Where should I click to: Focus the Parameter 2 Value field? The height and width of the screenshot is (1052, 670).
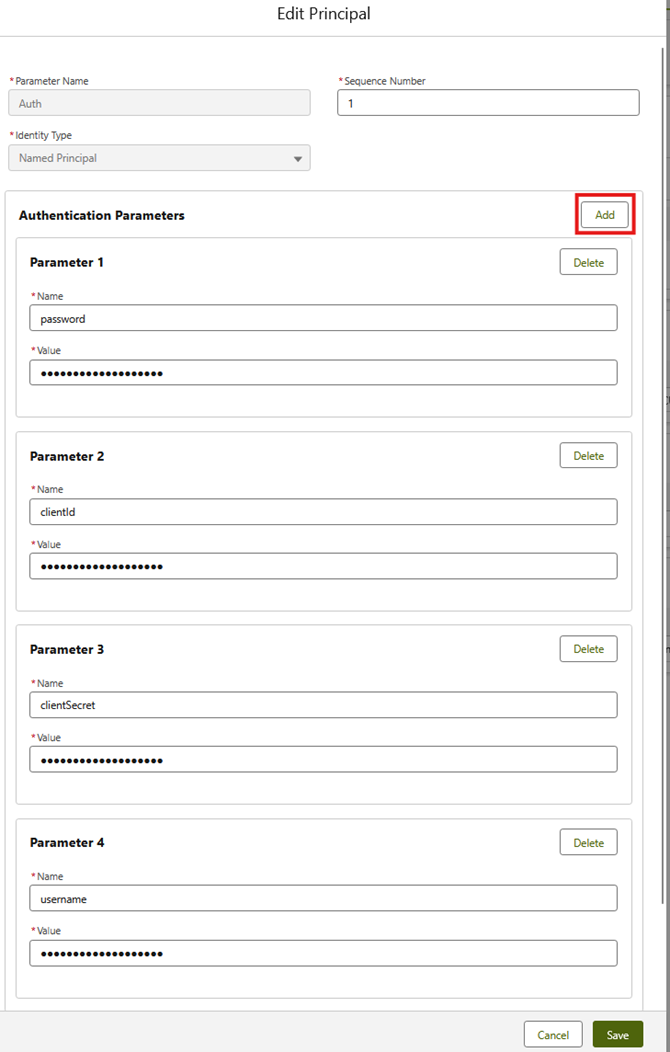coord(323,566)
